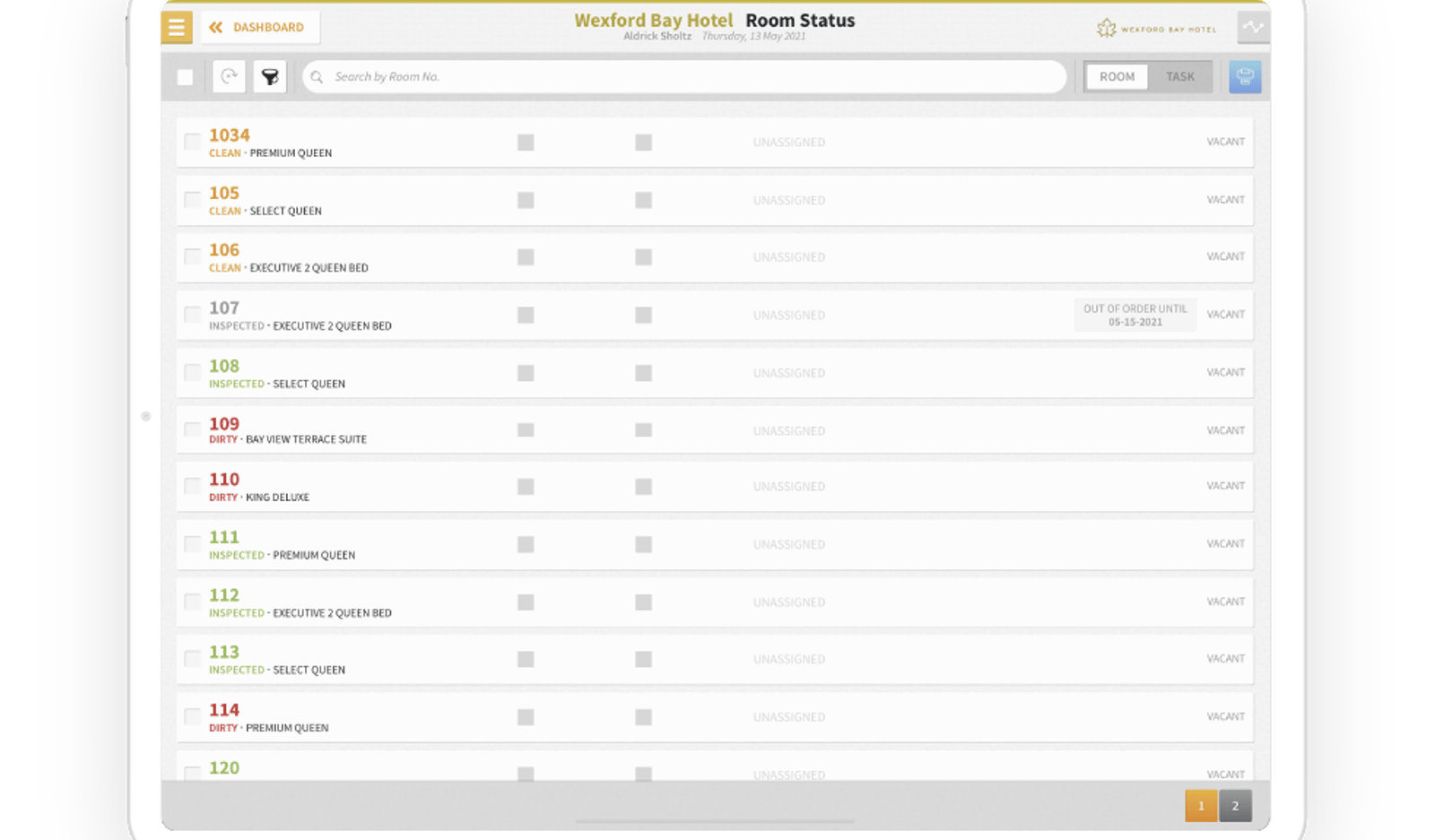Check the box for room 105

192,199
